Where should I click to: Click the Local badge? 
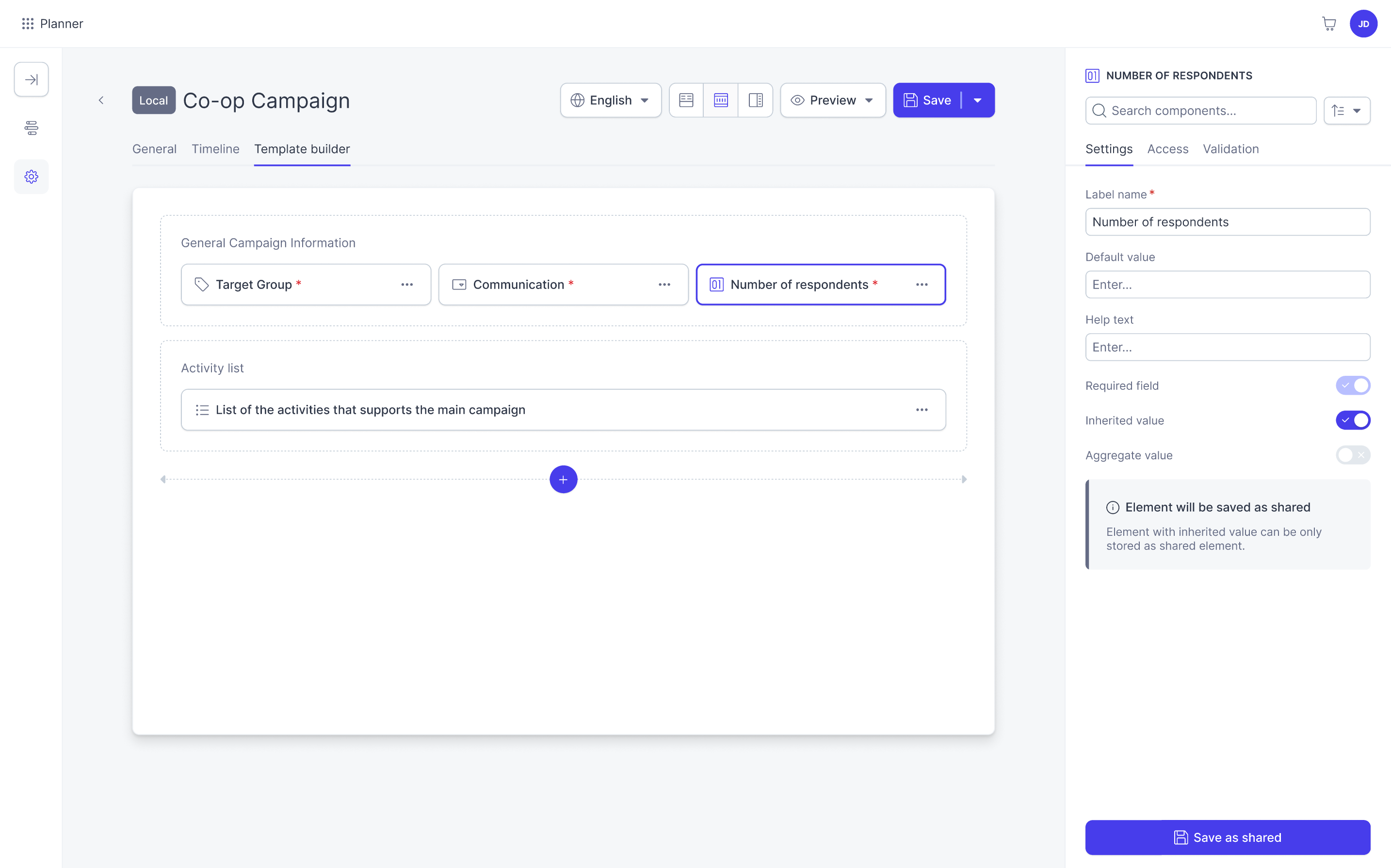coord(153,100)
